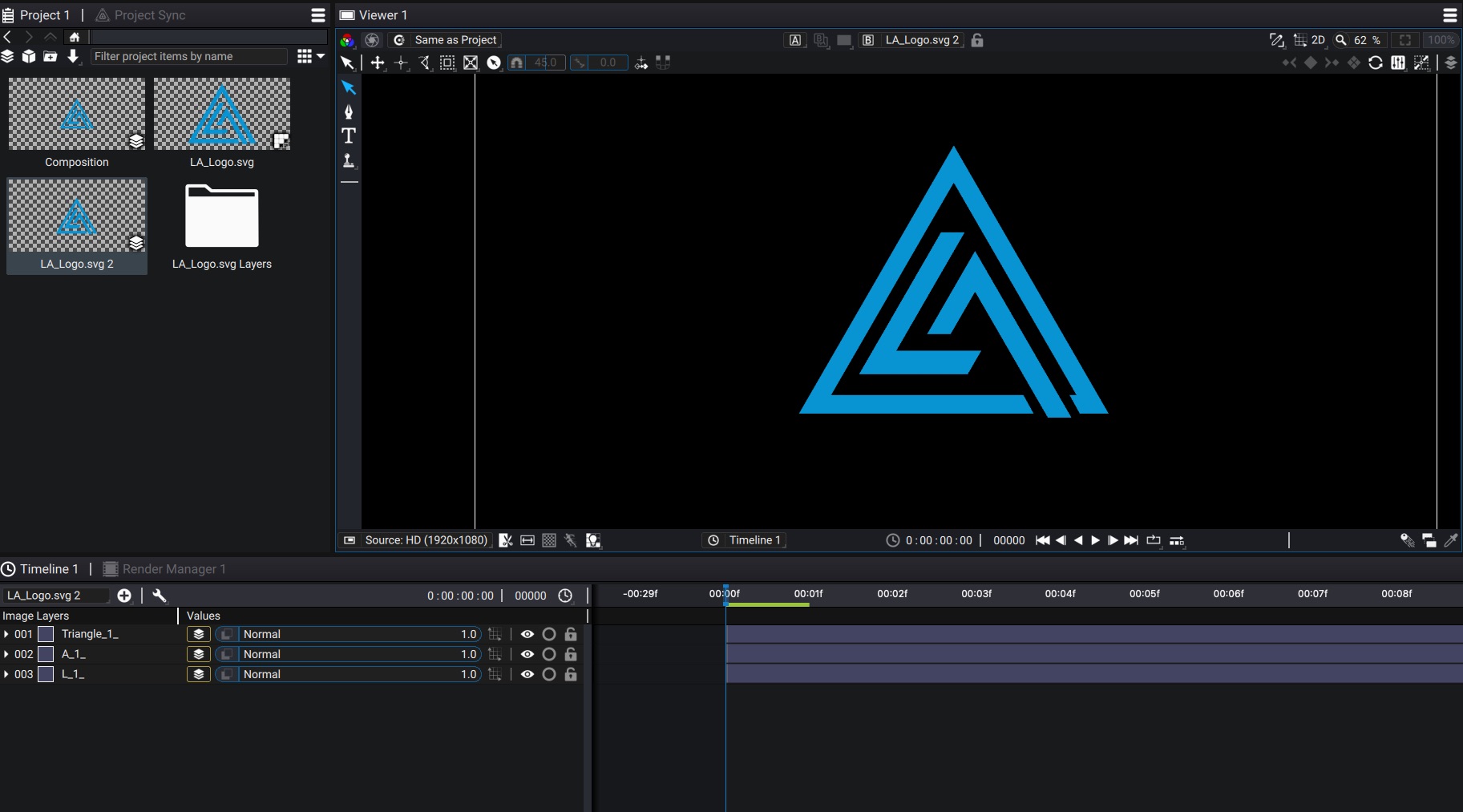Switch to the Render Manager 1 tab
The height and width of the screenshot is (812, 1463).
coord(165,569)
